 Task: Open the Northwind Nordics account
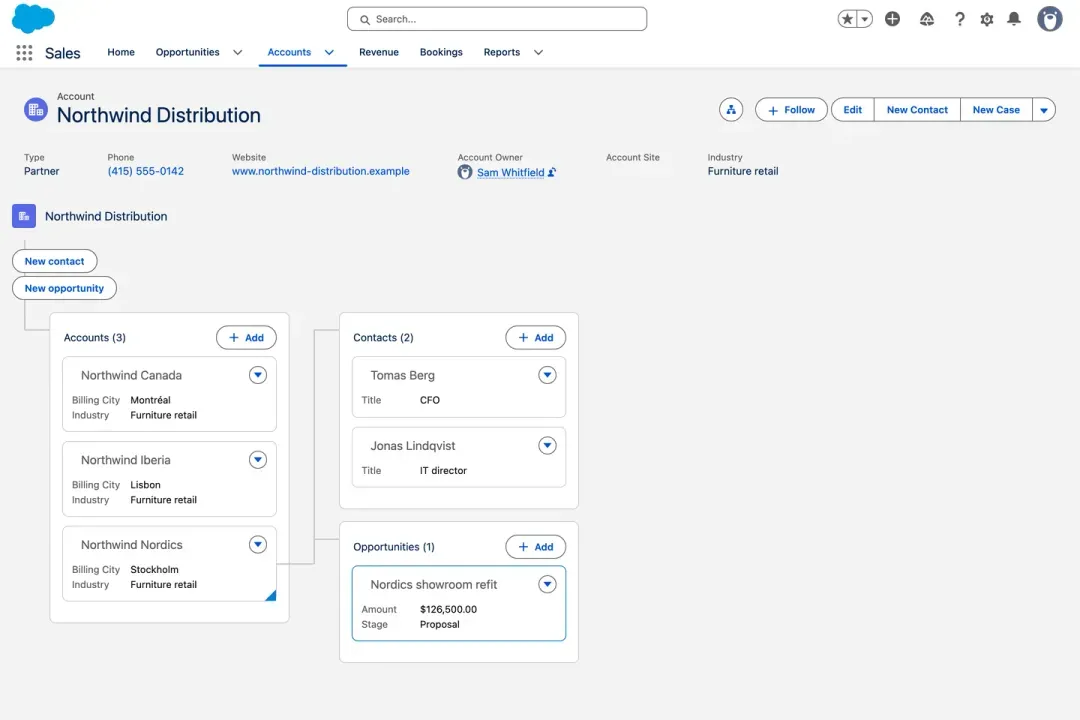tap(132, 545)
